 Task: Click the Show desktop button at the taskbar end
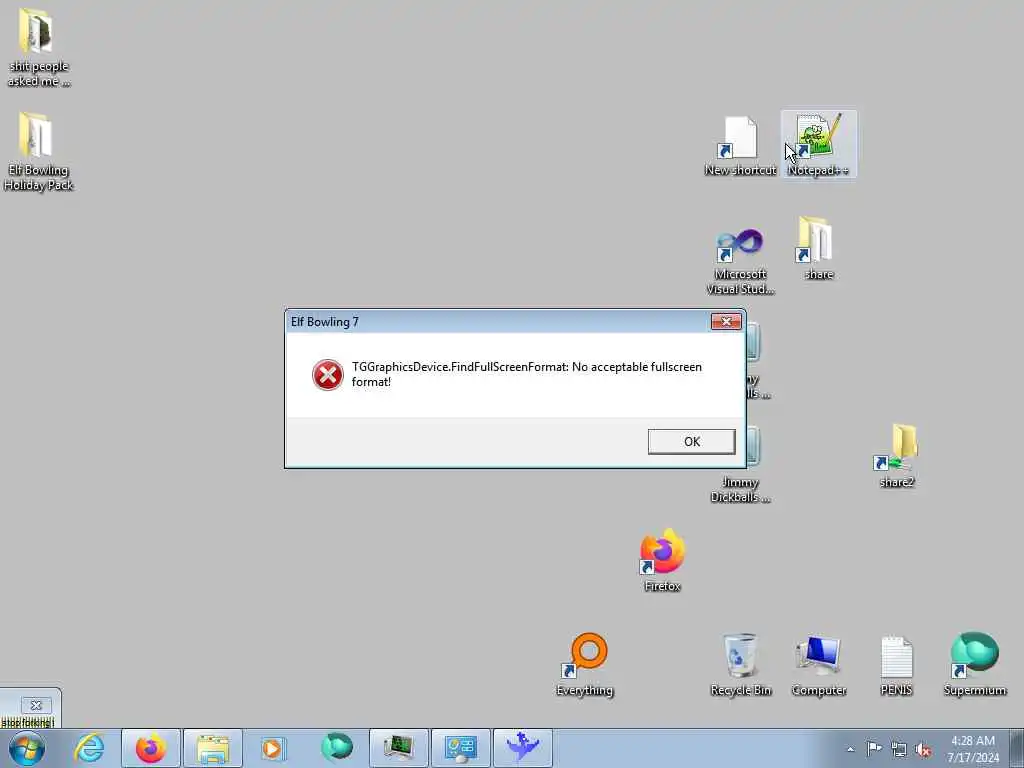pyautogui.click(x=1019, y=748)
